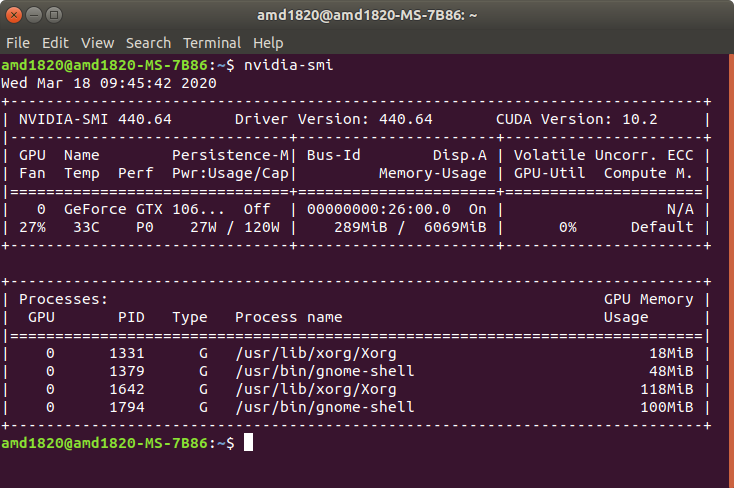Click the timestamp Wed Mar 18 09:45:42 2020
Viewport: 734px width, 488px height.
109,83
